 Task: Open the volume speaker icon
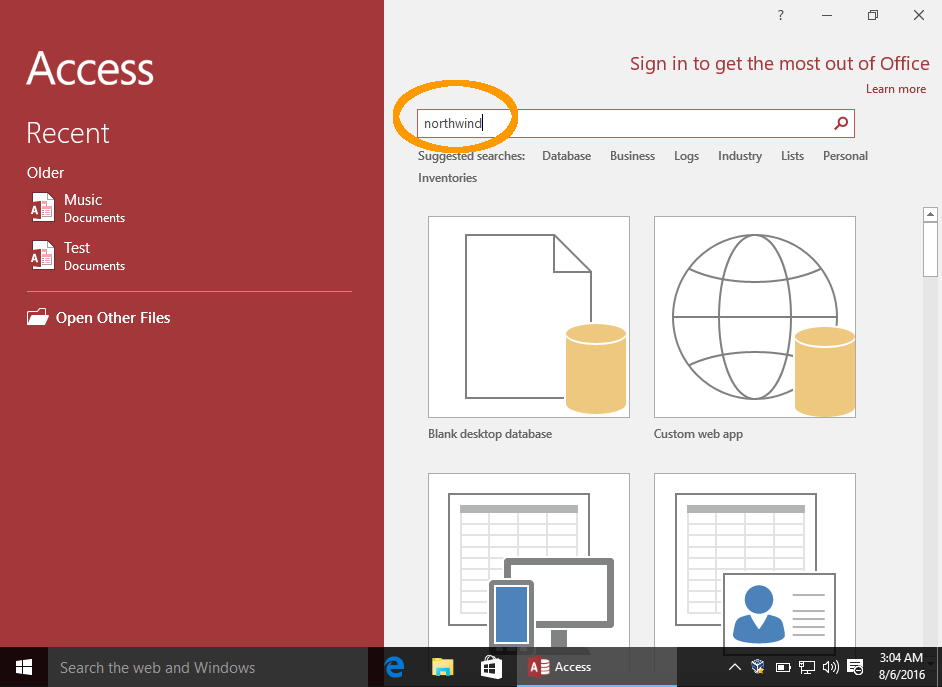tap(831, 667)
